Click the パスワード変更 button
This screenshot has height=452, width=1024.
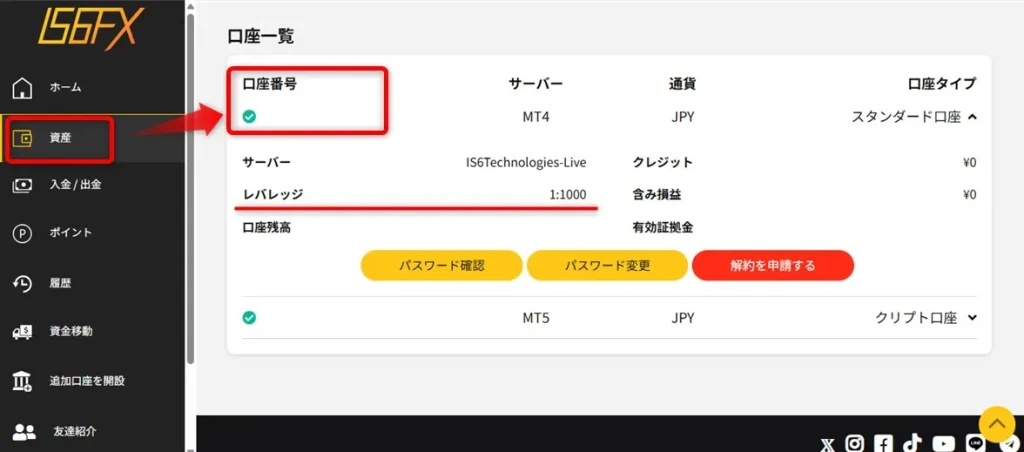607,266
